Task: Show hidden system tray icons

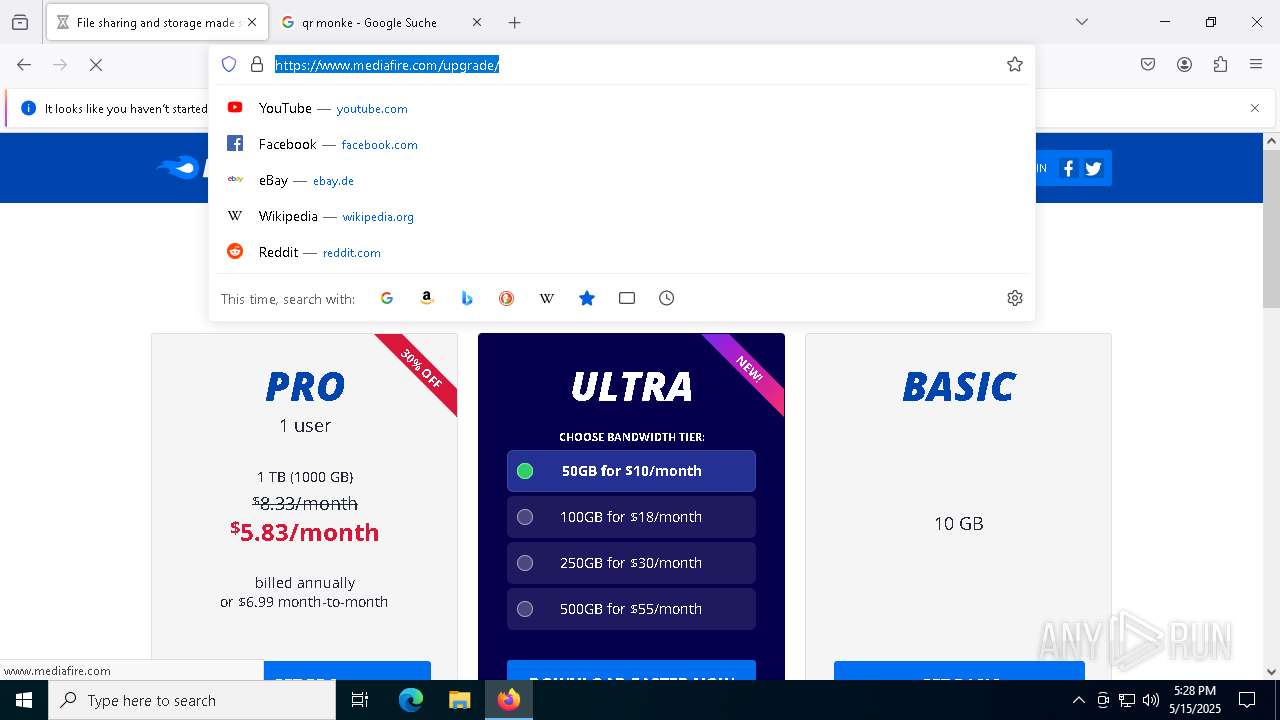Action: coord(1078,700)
